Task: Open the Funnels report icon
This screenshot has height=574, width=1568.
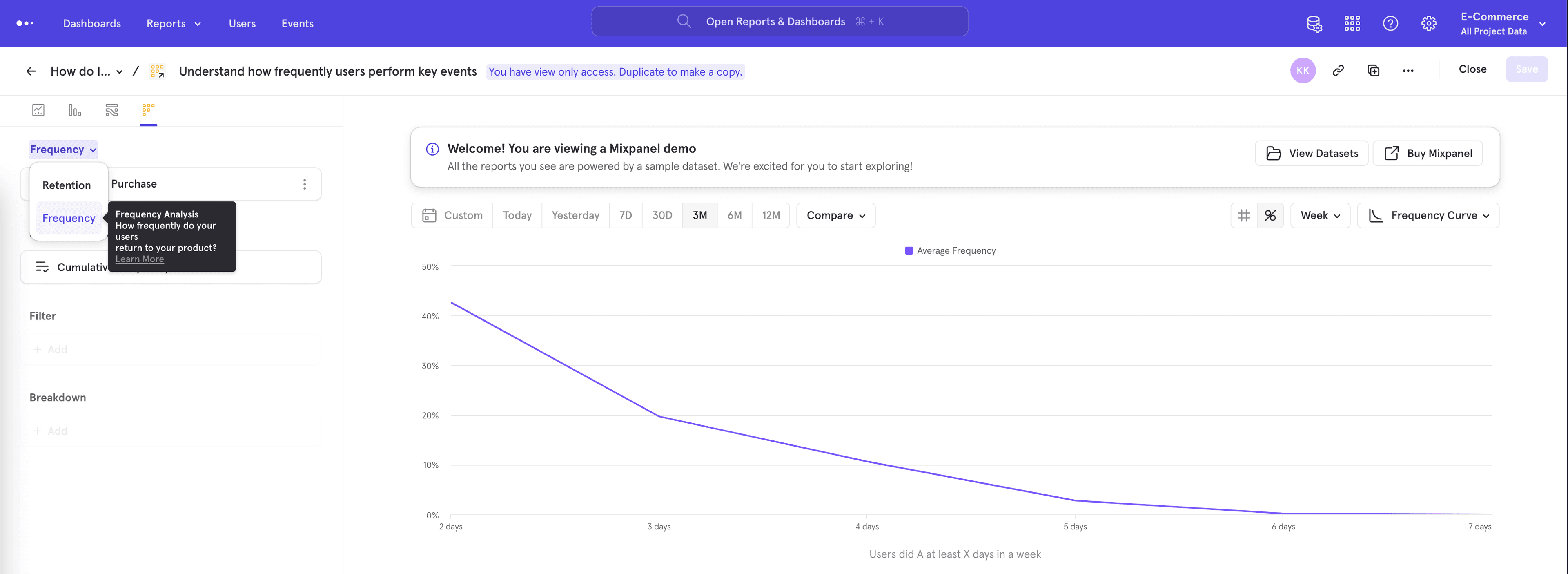Action: (75, 110)
